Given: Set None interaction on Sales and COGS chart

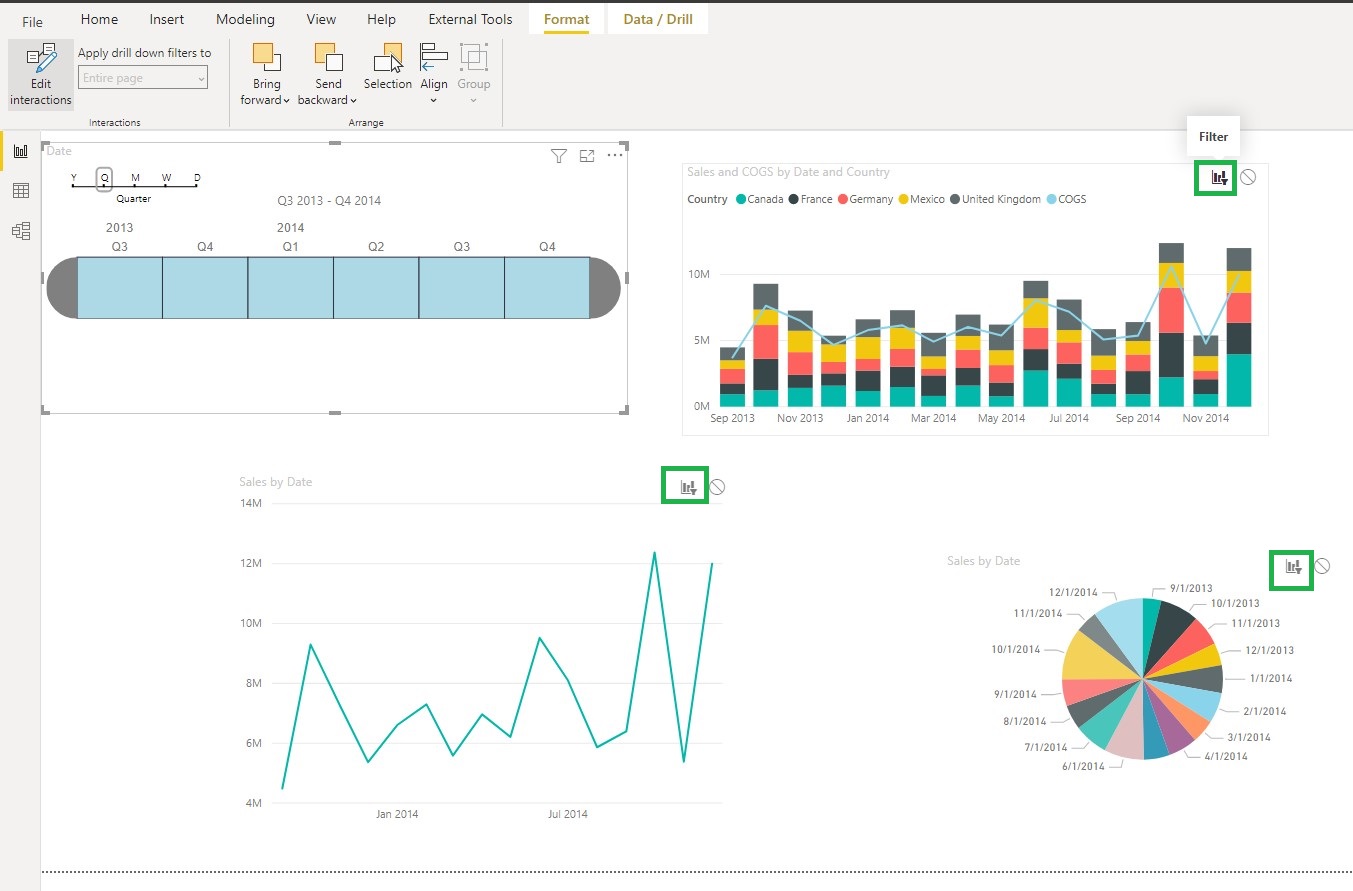Looking at the screenshot, I should 1248,178.
